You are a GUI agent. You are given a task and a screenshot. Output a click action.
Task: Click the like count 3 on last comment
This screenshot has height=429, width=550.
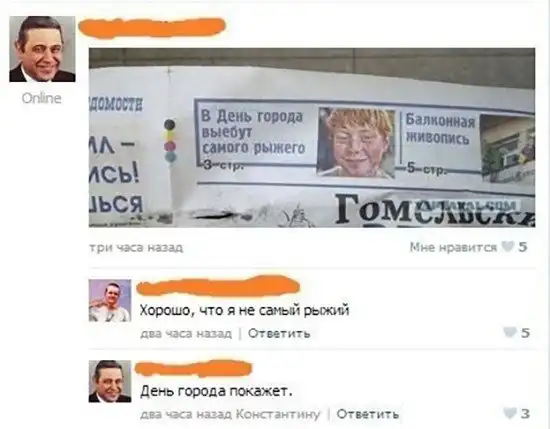525,414
